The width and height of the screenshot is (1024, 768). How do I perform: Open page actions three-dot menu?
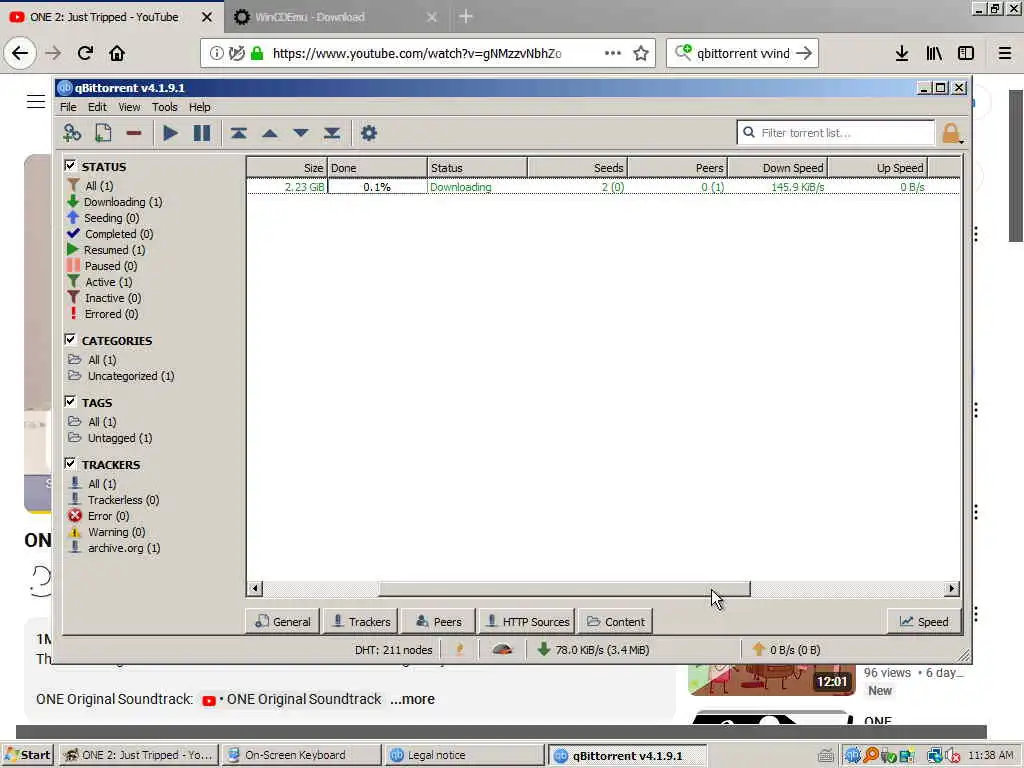[x=613, y=53]
